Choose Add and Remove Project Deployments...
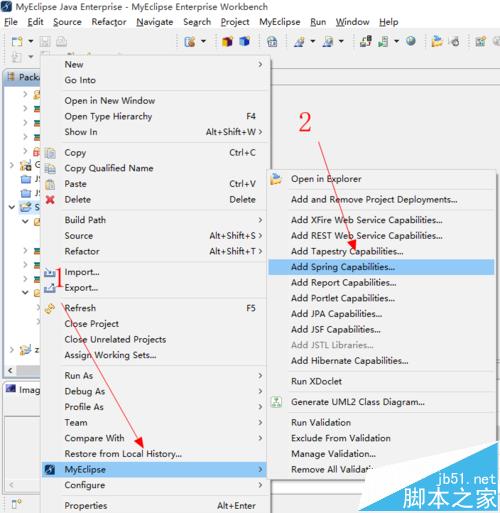This screenshot has height=513, width=500. [381, 200]
